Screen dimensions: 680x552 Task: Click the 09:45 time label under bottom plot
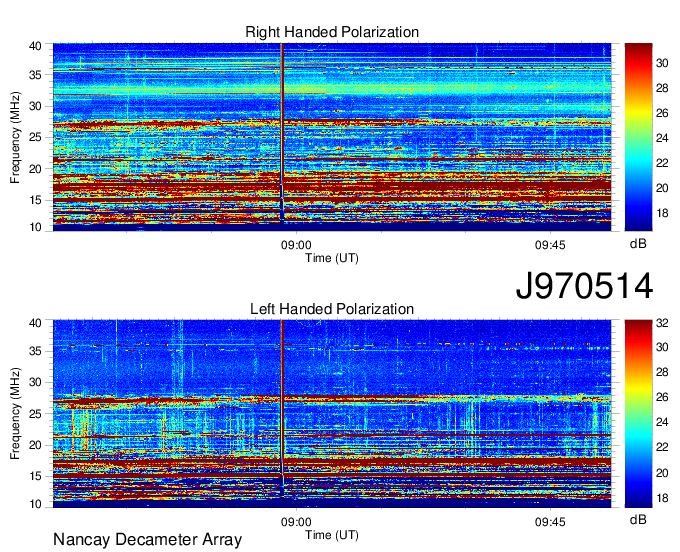coord(550,522)
